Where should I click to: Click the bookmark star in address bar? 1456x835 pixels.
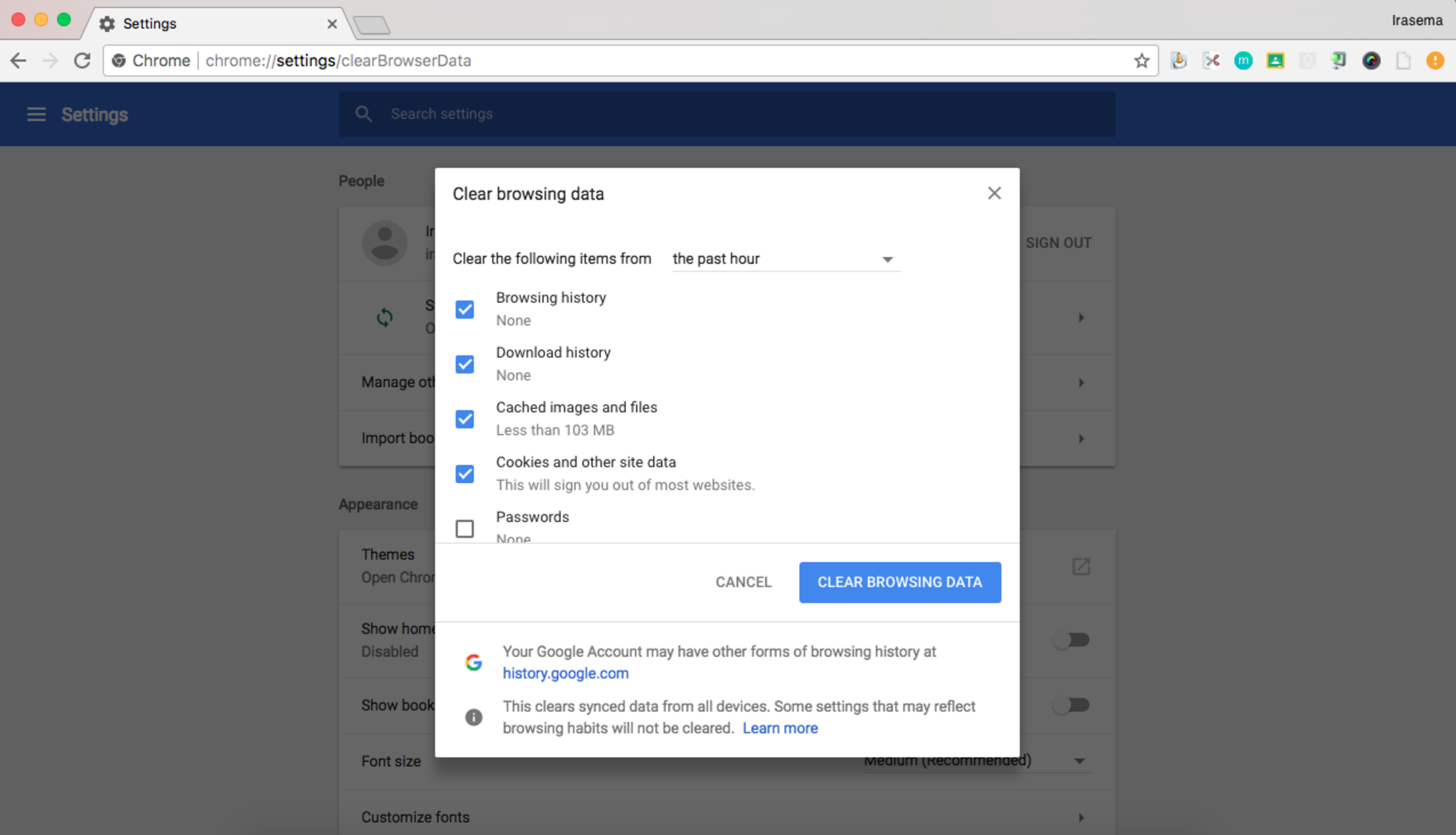1141,61
